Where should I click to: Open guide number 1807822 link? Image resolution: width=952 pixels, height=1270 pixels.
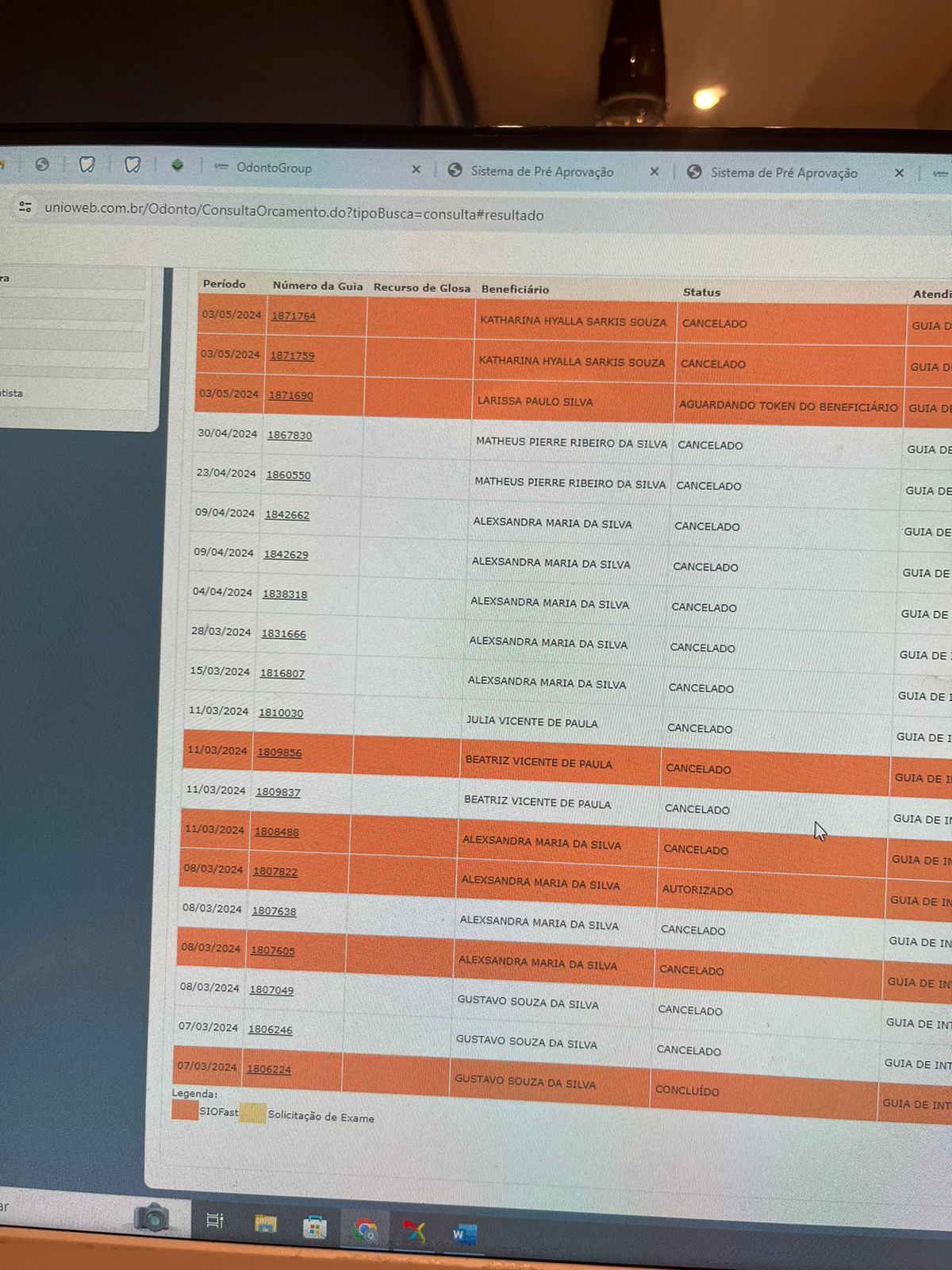(275, 872)
